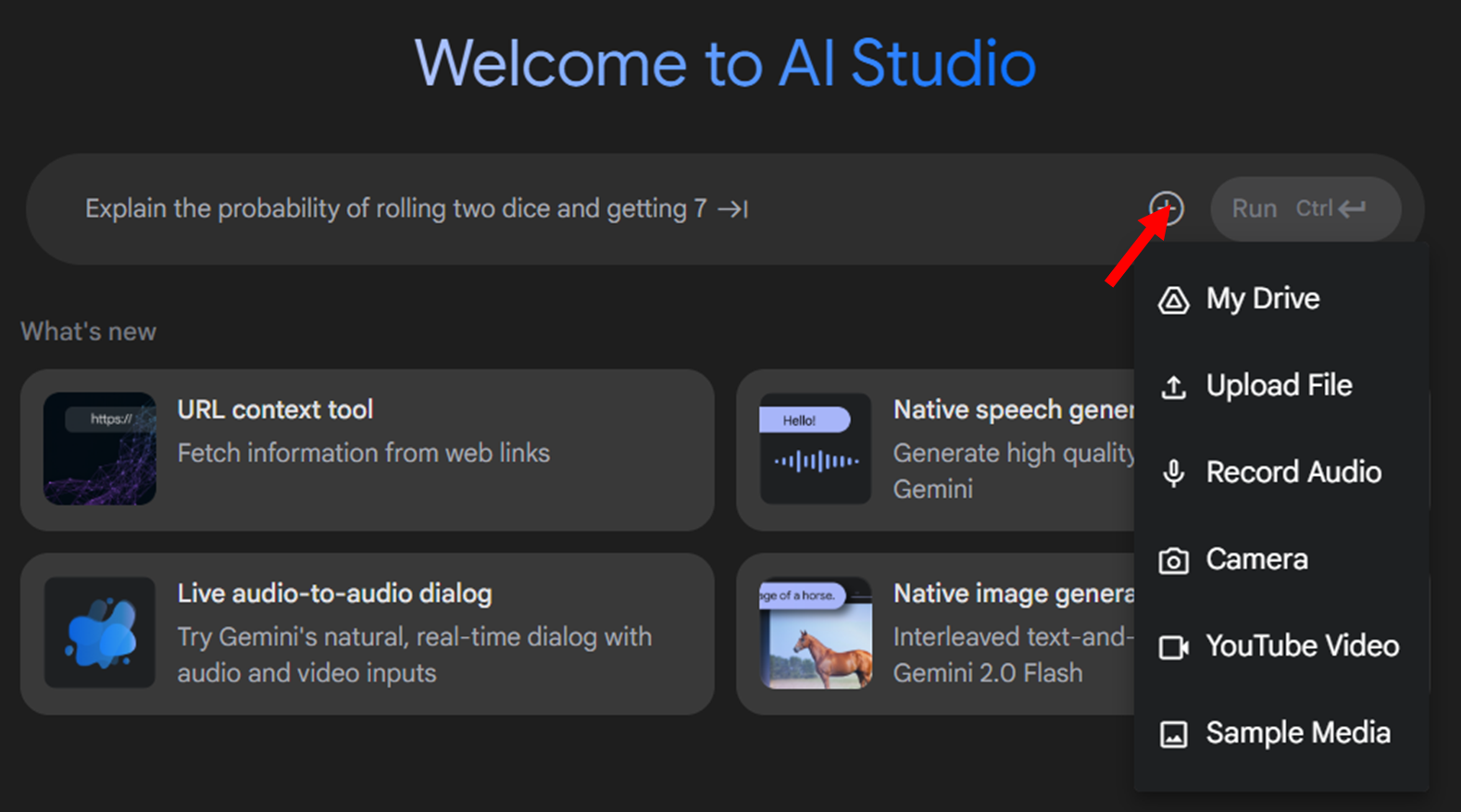1461x812 pixels.
Task: Click 'Native speech' card title
Action: coord(1014,409)
